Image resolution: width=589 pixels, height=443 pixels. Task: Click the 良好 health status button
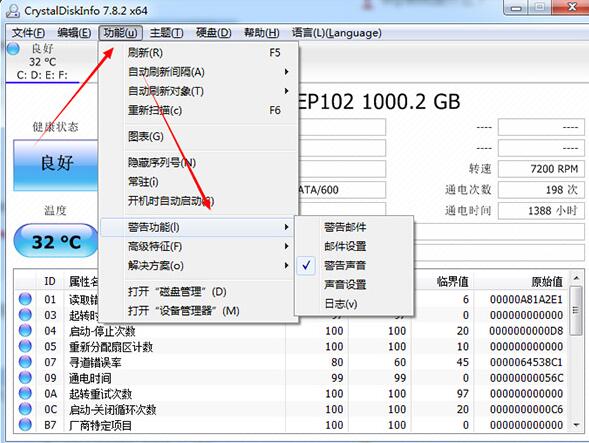(x=56, y=165)
